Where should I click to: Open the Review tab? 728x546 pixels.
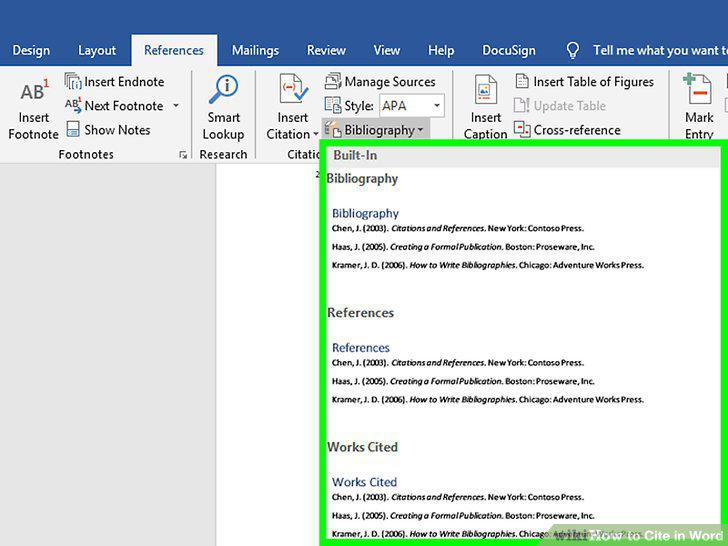326,50
